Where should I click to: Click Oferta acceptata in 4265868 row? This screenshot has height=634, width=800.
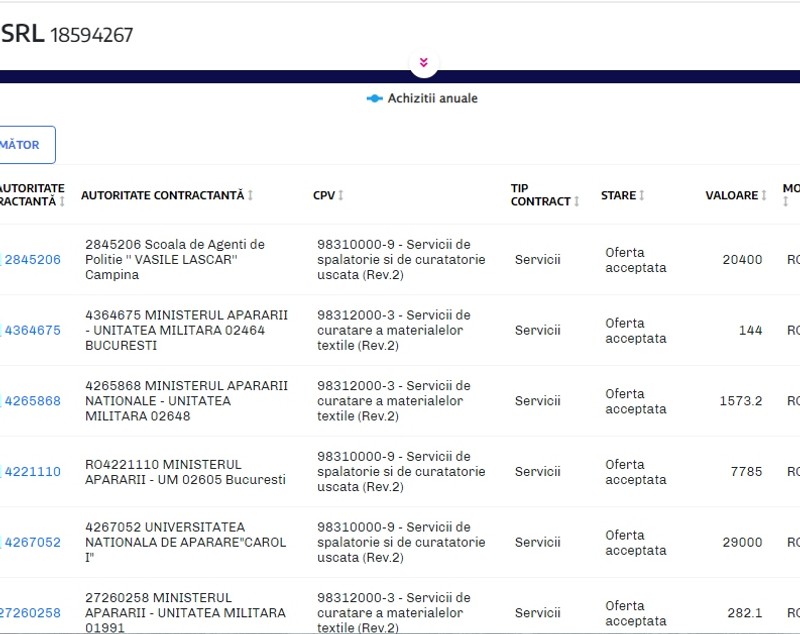coord(636,401)
